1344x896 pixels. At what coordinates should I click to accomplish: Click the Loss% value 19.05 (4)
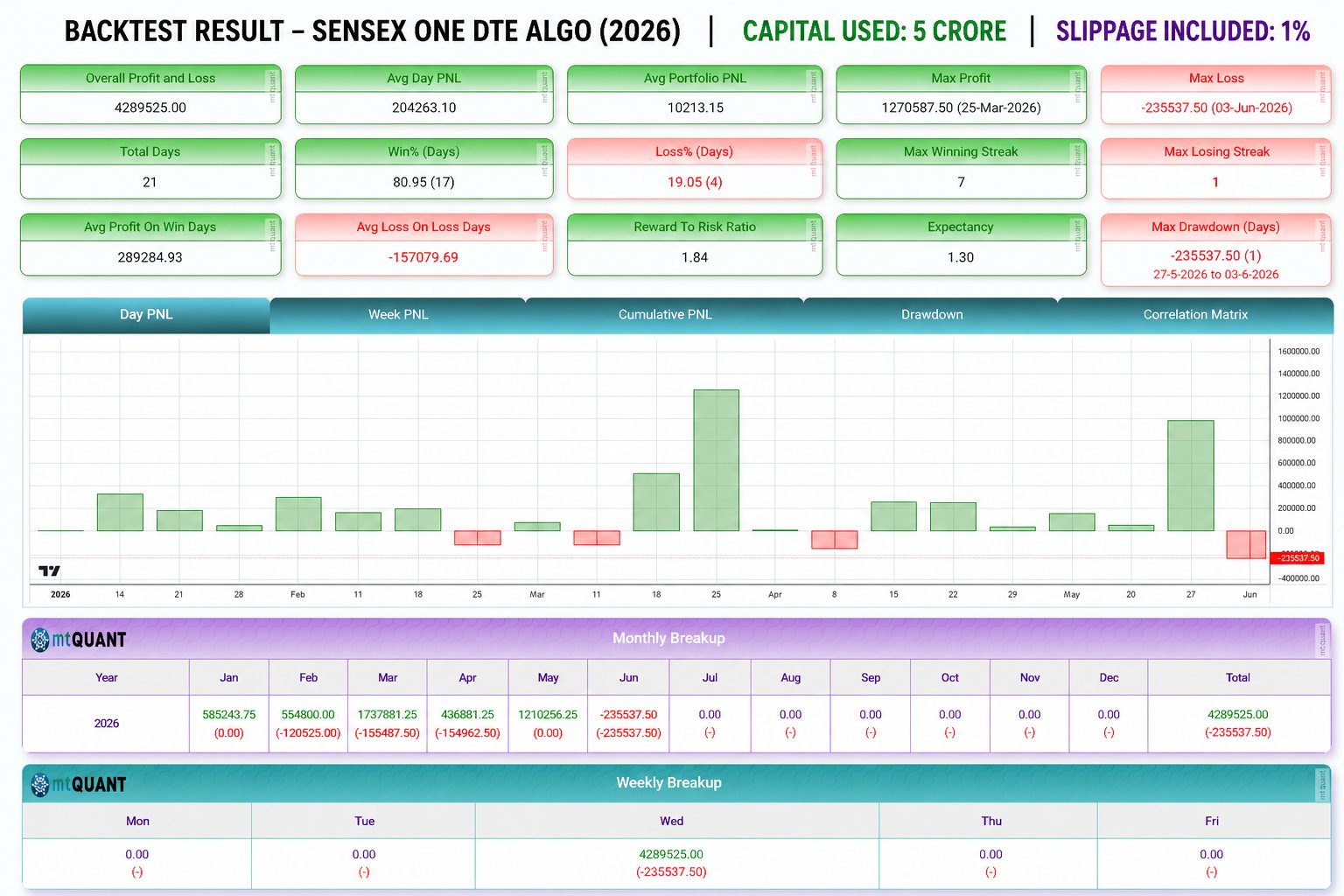[x=695, y=182]
